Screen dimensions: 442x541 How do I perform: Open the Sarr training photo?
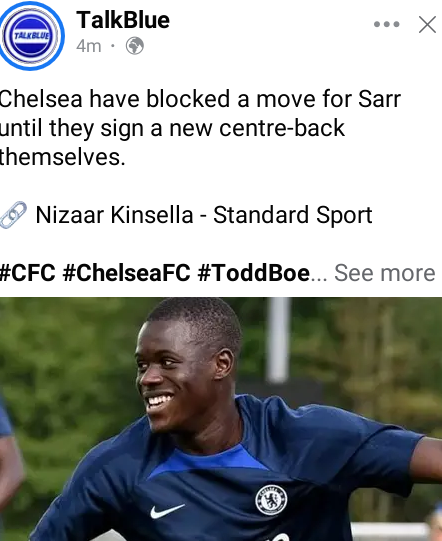tap(221, 419)
